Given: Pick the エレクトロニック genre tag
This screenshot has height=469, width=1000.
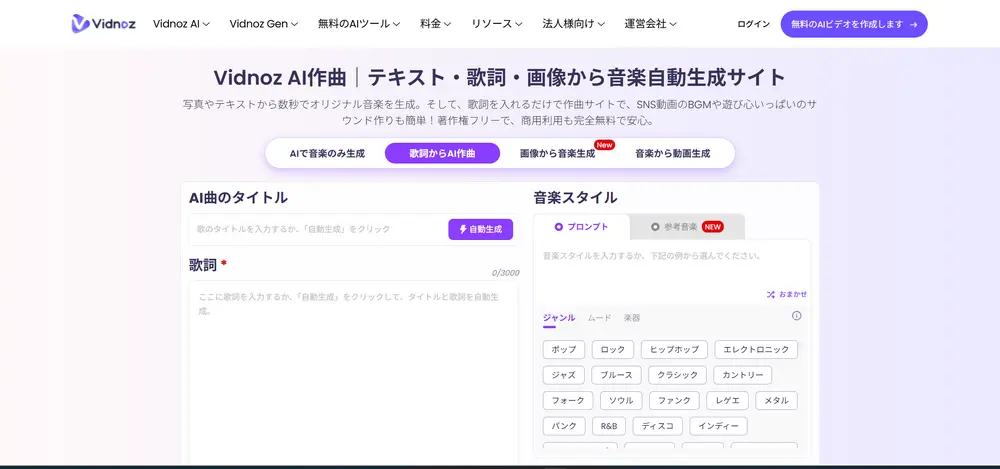Looking at the screenshot, I should click(x=756, y=350).
